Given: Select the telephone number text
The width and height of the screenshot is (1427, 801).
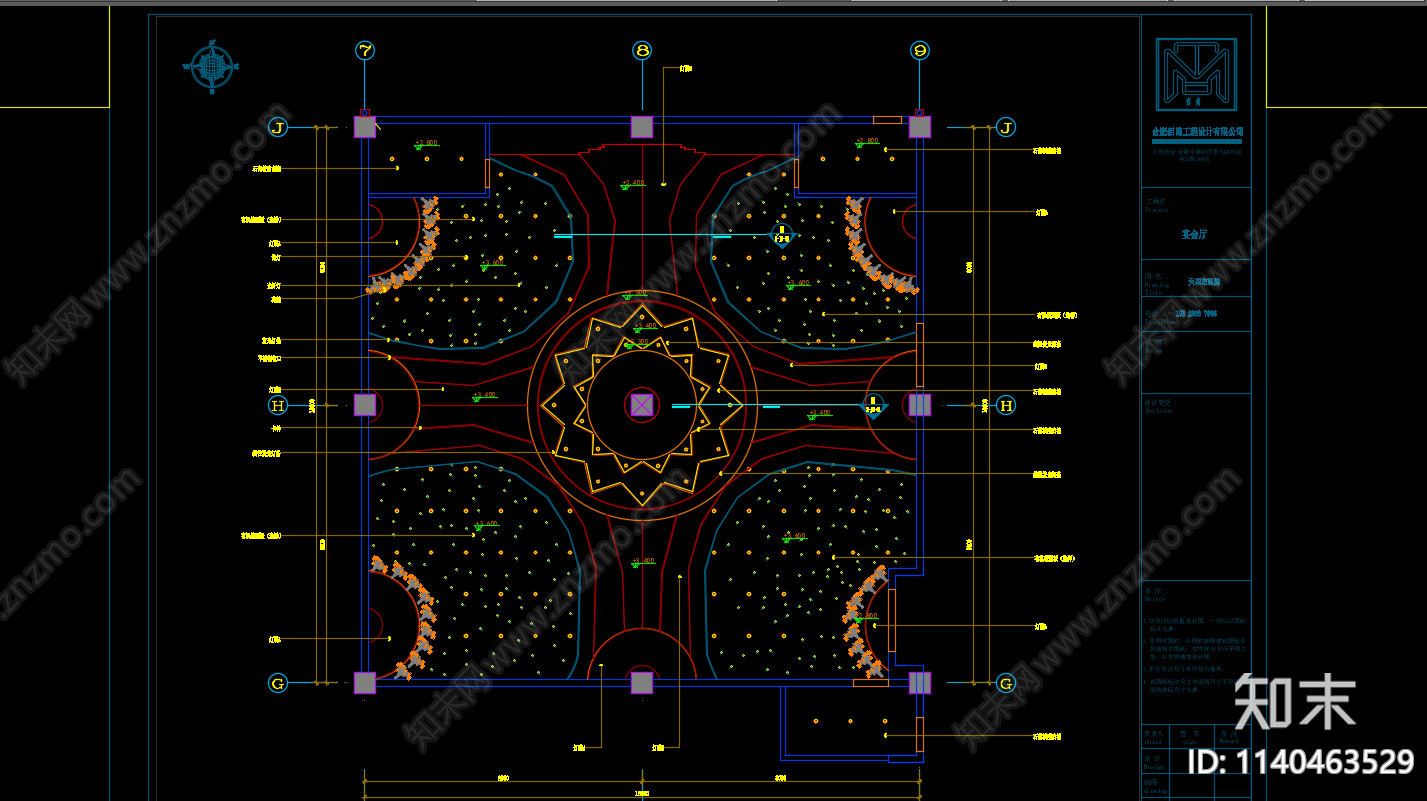Looking at the screenshot, I should 1196,313.
